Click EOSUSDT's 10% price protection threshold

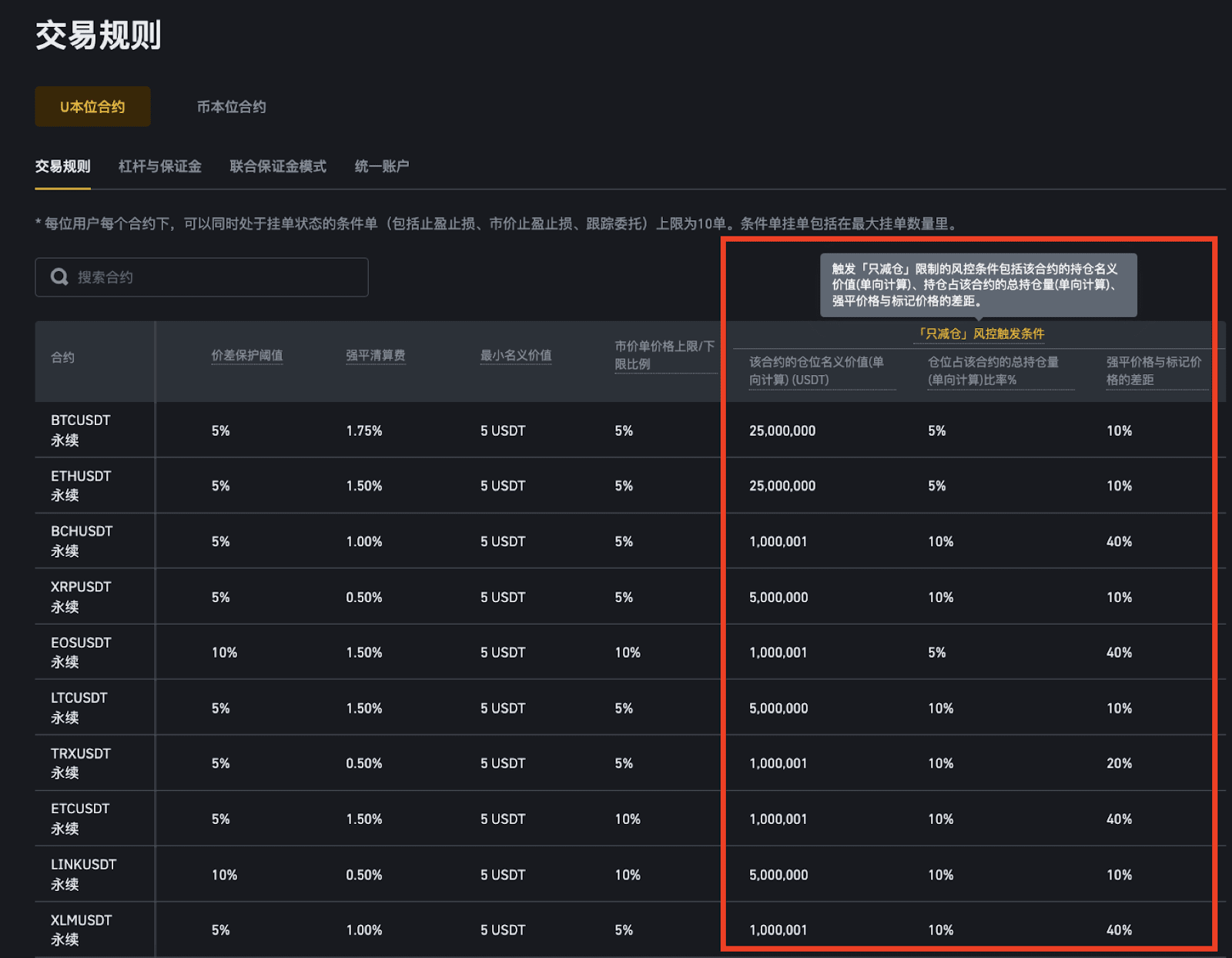pyautogui.click(x=224, y=652)
